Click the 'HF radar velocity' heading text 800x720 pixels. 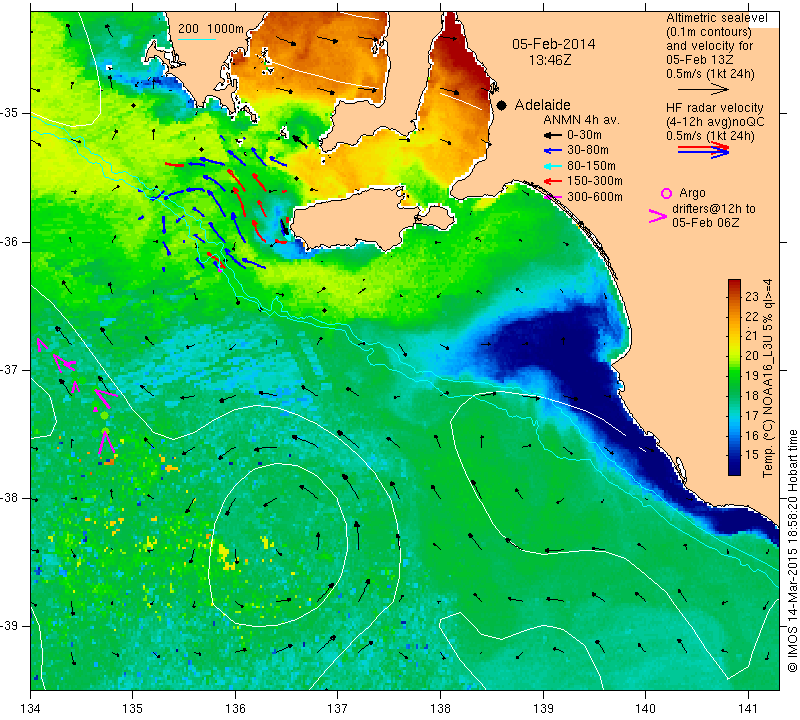coord(715,108)
